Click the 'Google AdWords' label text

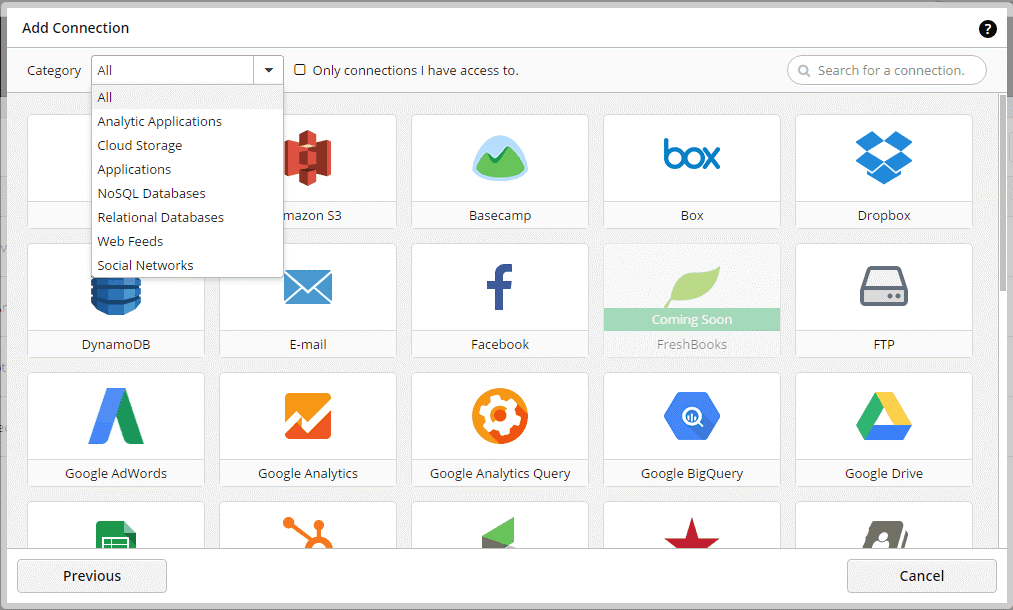pos(116,474)
